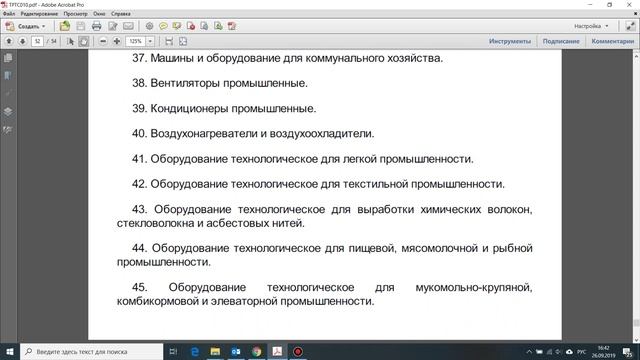Click the fit width scrolling icon

pyautogui.click(x=169, y=41)
